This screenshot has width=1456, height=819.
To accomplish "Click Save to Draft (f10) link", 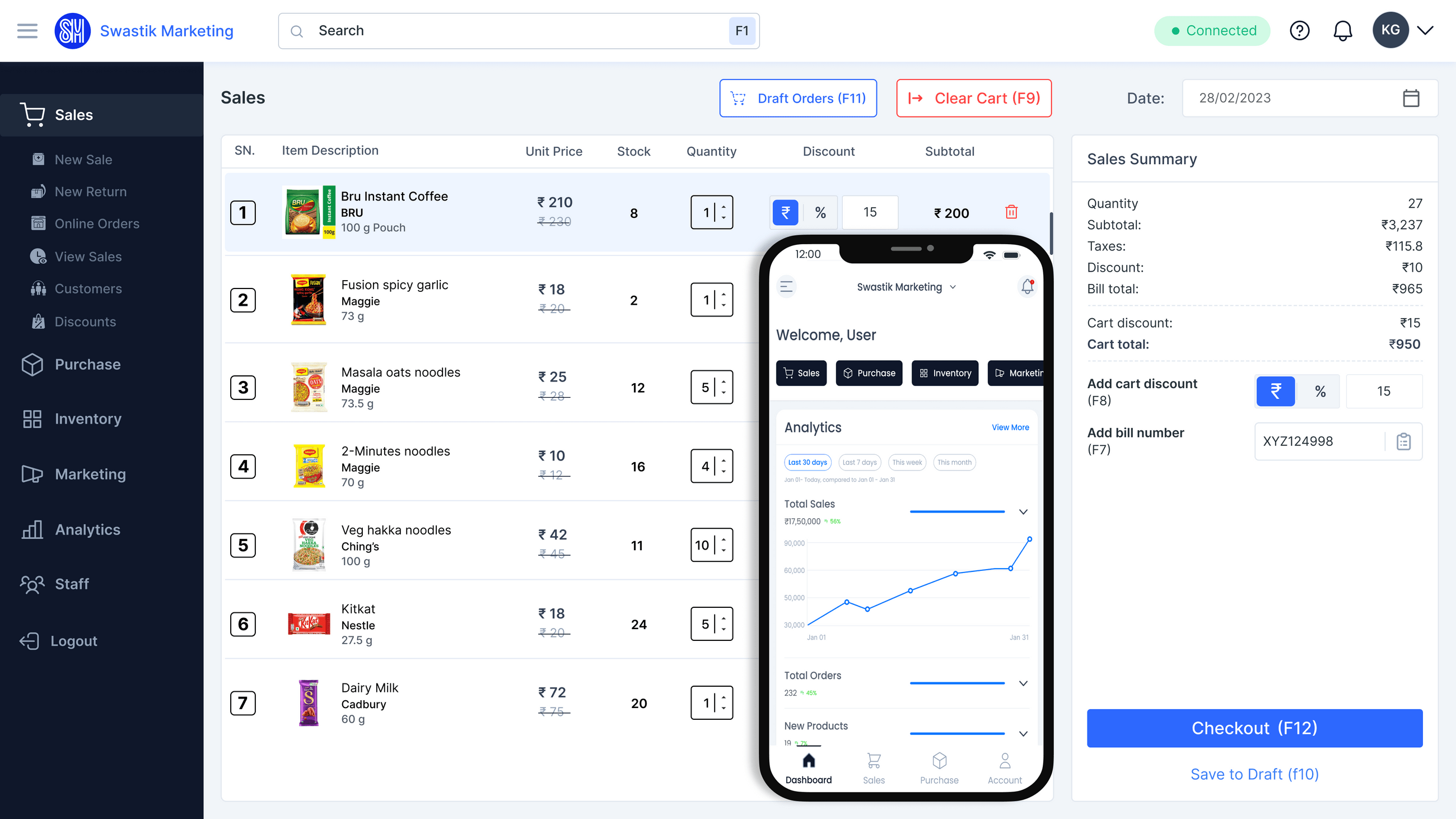I will coord(1254,774).
